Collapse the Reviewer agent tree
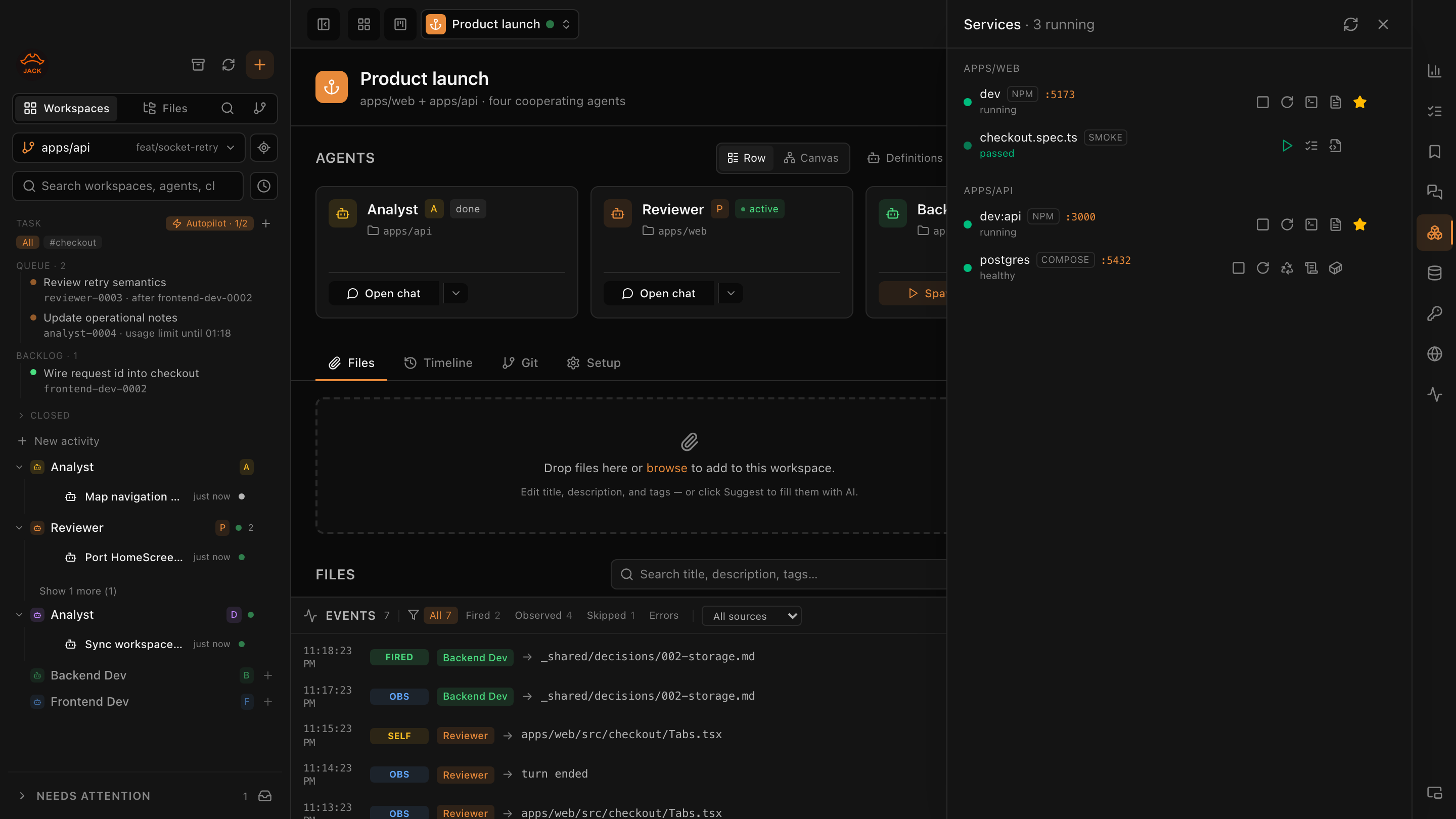The image size is (1456, 819). [x=19, y=528]
